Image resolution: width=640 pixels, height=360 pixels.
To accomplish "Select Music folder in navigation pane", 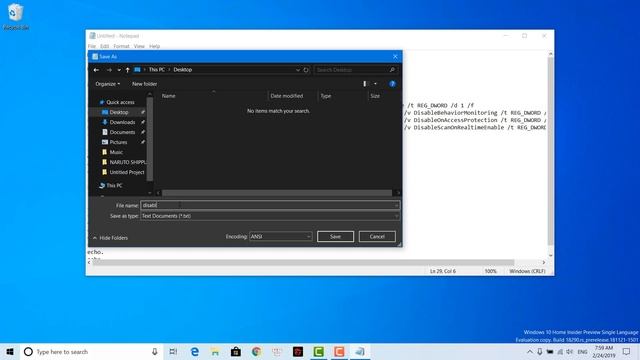I will 116,152.
